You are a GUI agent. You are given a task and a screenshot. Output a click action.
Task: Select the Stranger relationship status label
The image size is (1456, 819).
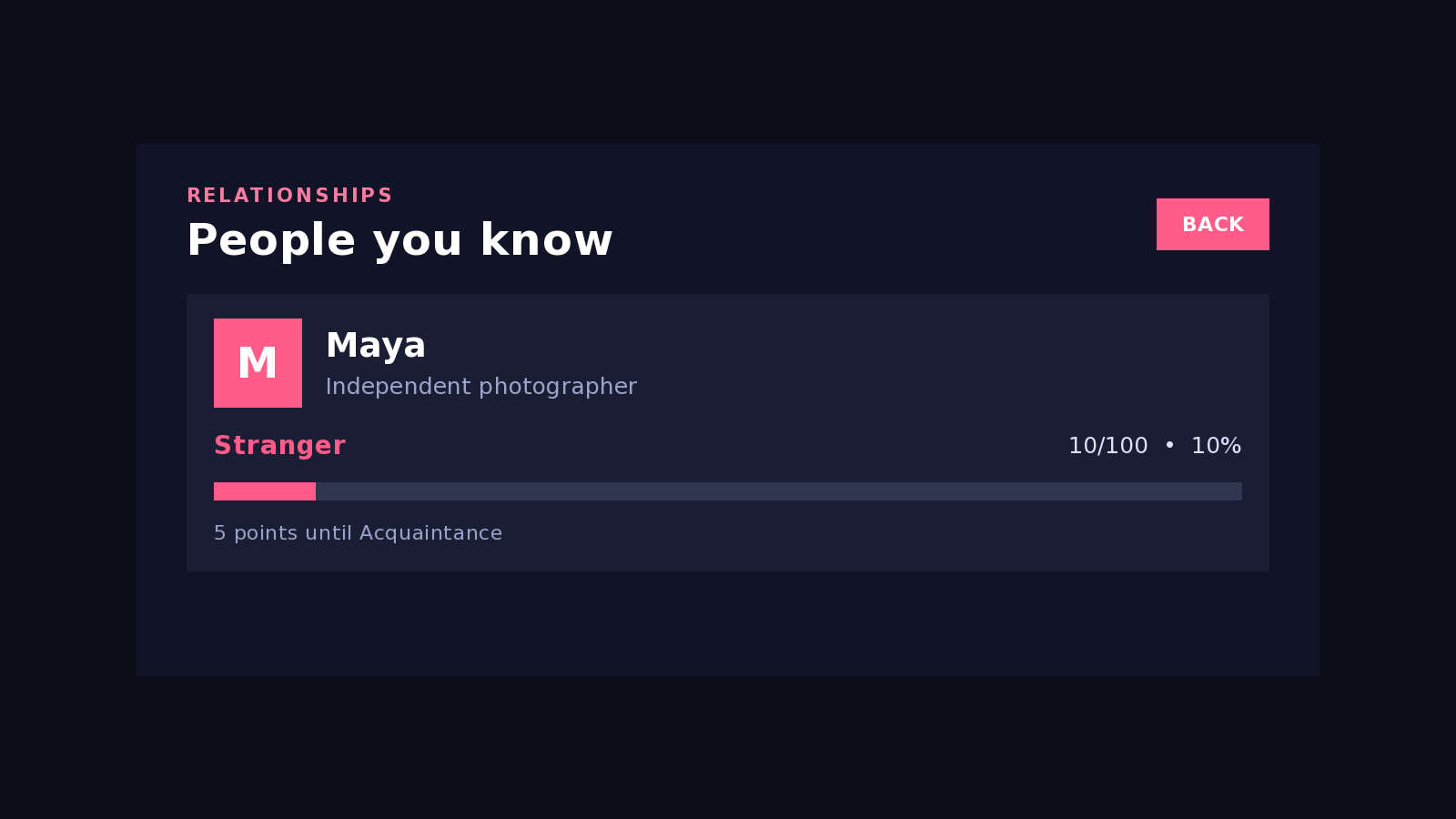click(279, 446)
